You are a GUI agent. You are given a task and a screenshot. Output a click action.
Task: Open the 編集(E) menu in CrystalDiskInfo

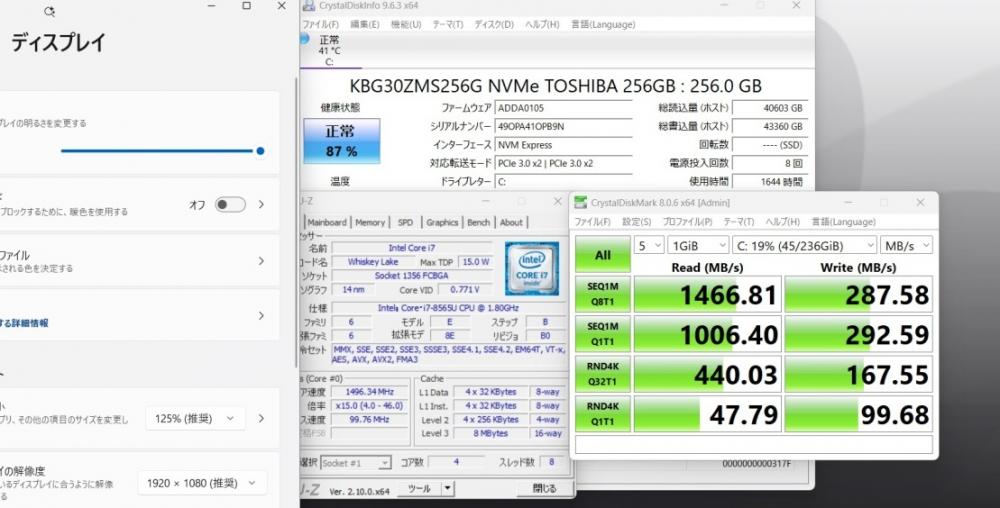point(365,24)
